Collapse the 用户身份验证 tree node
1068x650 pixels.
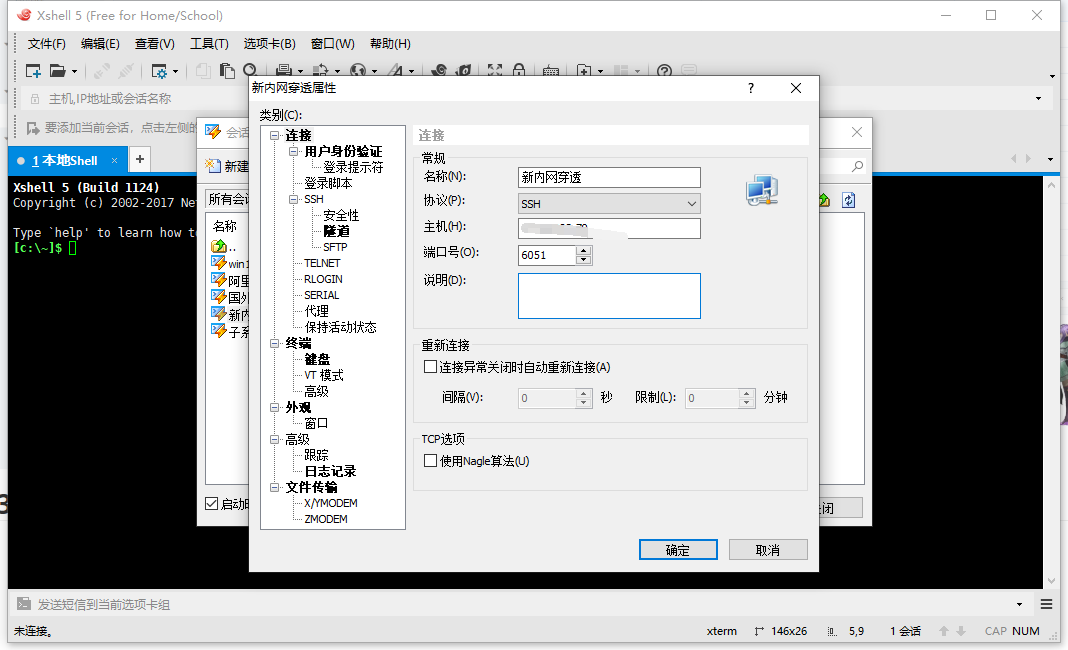294,151
